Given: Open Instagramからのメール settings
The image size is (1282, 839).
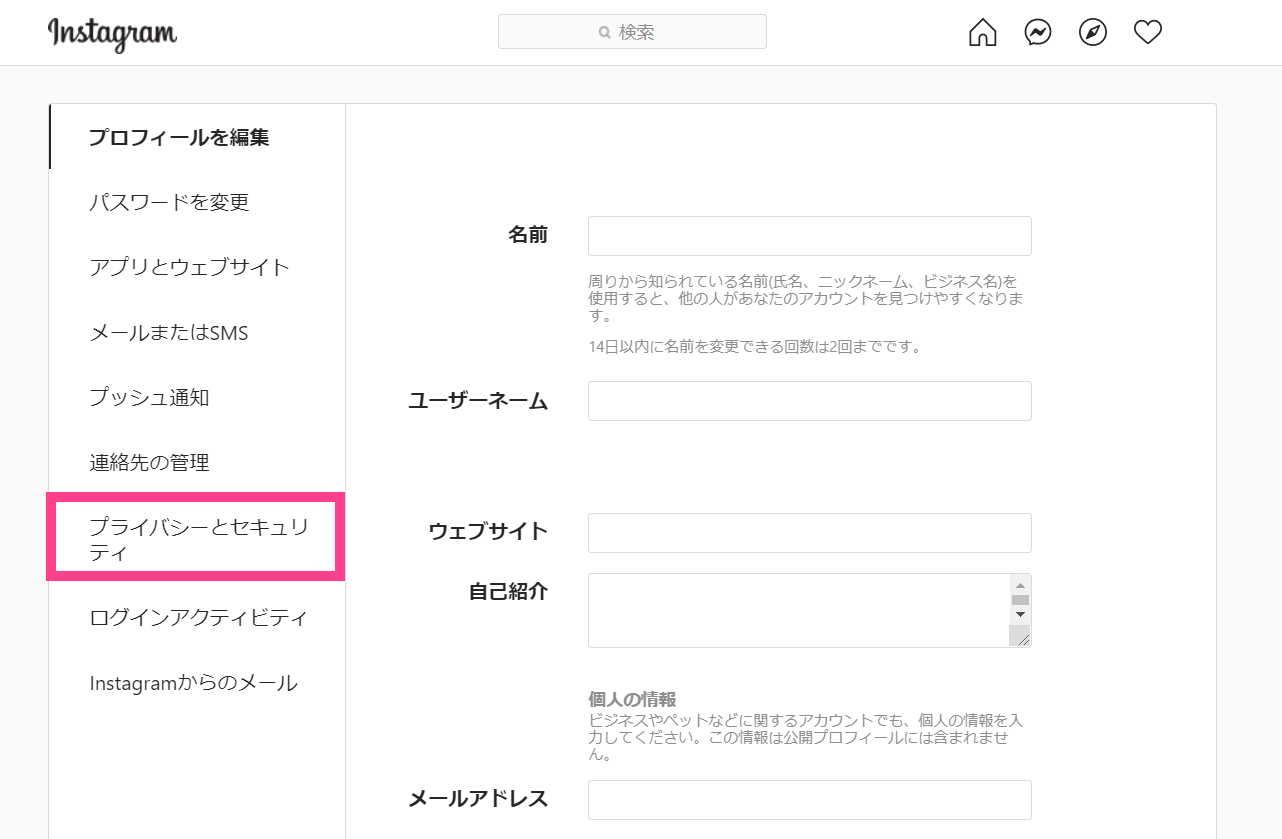Looking at the screenshot, I should (x=197, y=683).
